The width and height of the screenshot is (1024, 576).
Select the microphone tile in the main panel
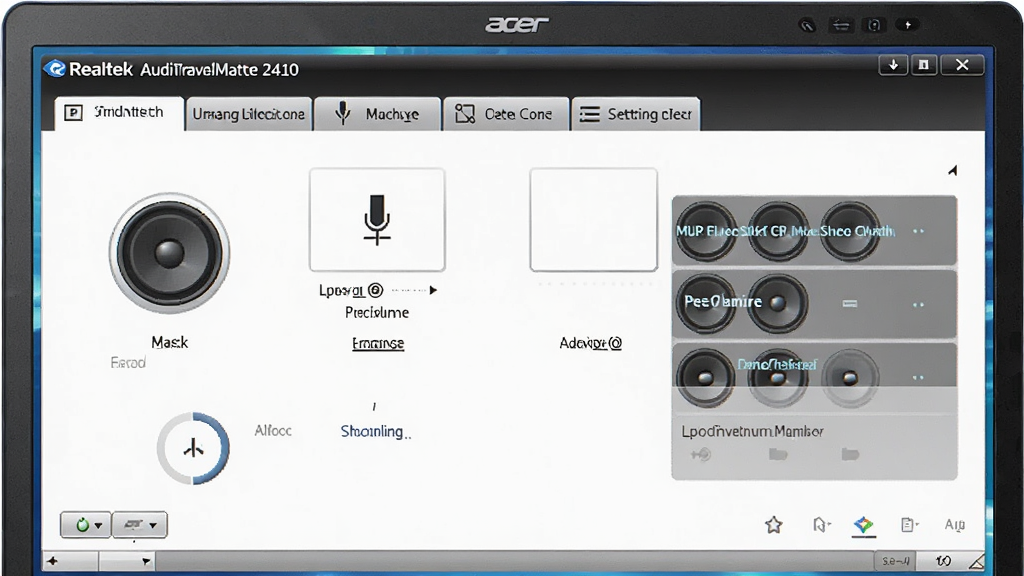pos(377,219)
